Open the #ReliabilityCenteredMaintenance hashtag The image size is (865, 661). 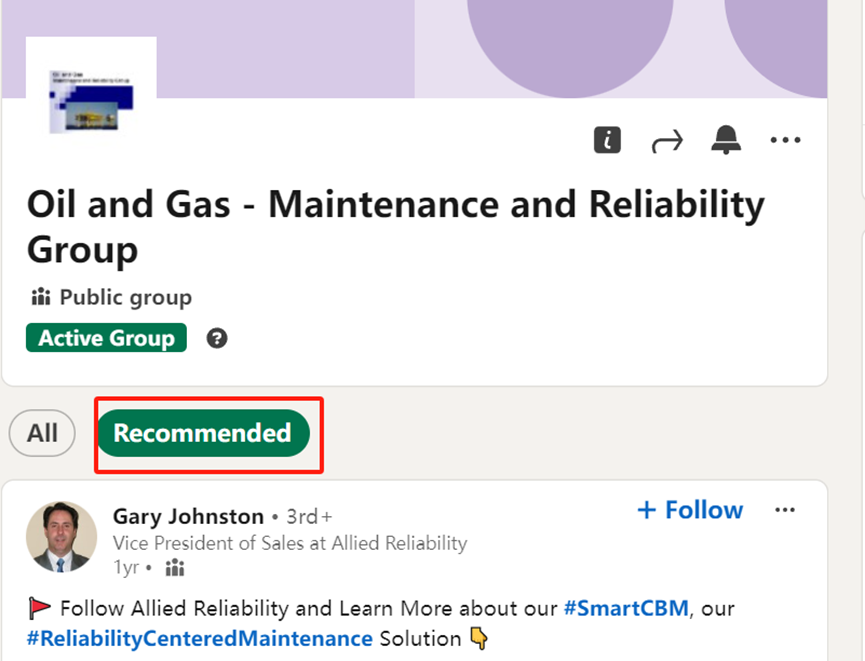pos(200,638)
